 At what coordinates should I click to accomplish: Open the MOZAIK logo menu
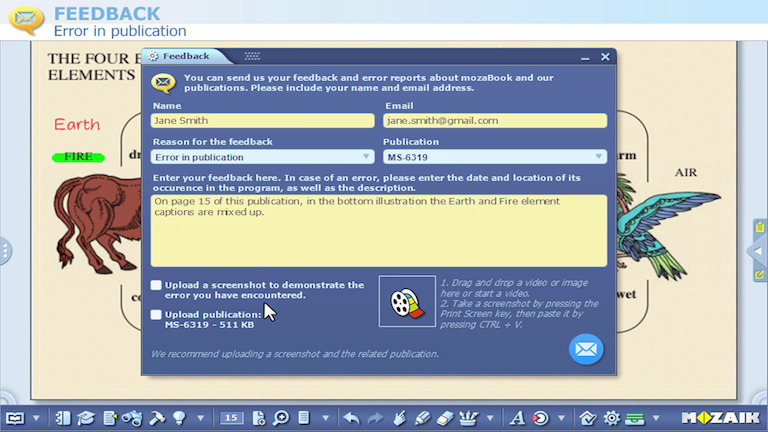pyautogui.click(x=719, y=418)
